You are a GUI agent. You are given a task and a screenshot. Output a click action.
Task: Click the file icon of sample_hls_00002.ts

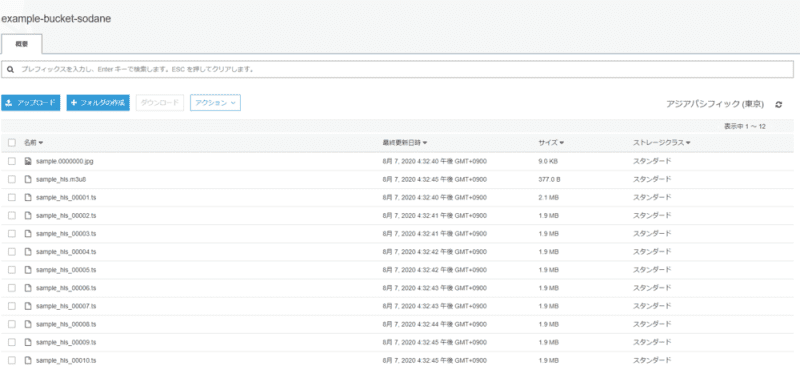point(28,216)
